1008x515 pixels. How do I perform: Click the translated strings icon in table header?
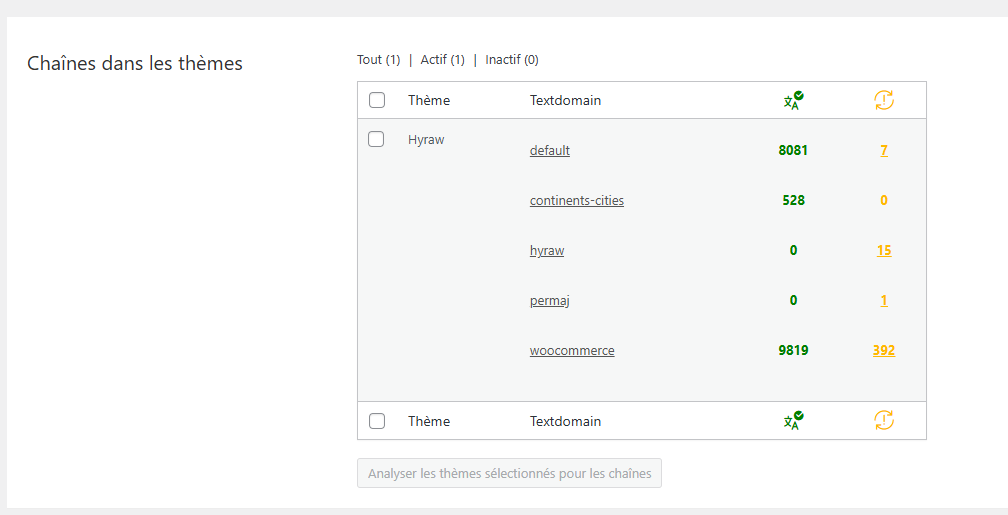click(x=793, y=100)
